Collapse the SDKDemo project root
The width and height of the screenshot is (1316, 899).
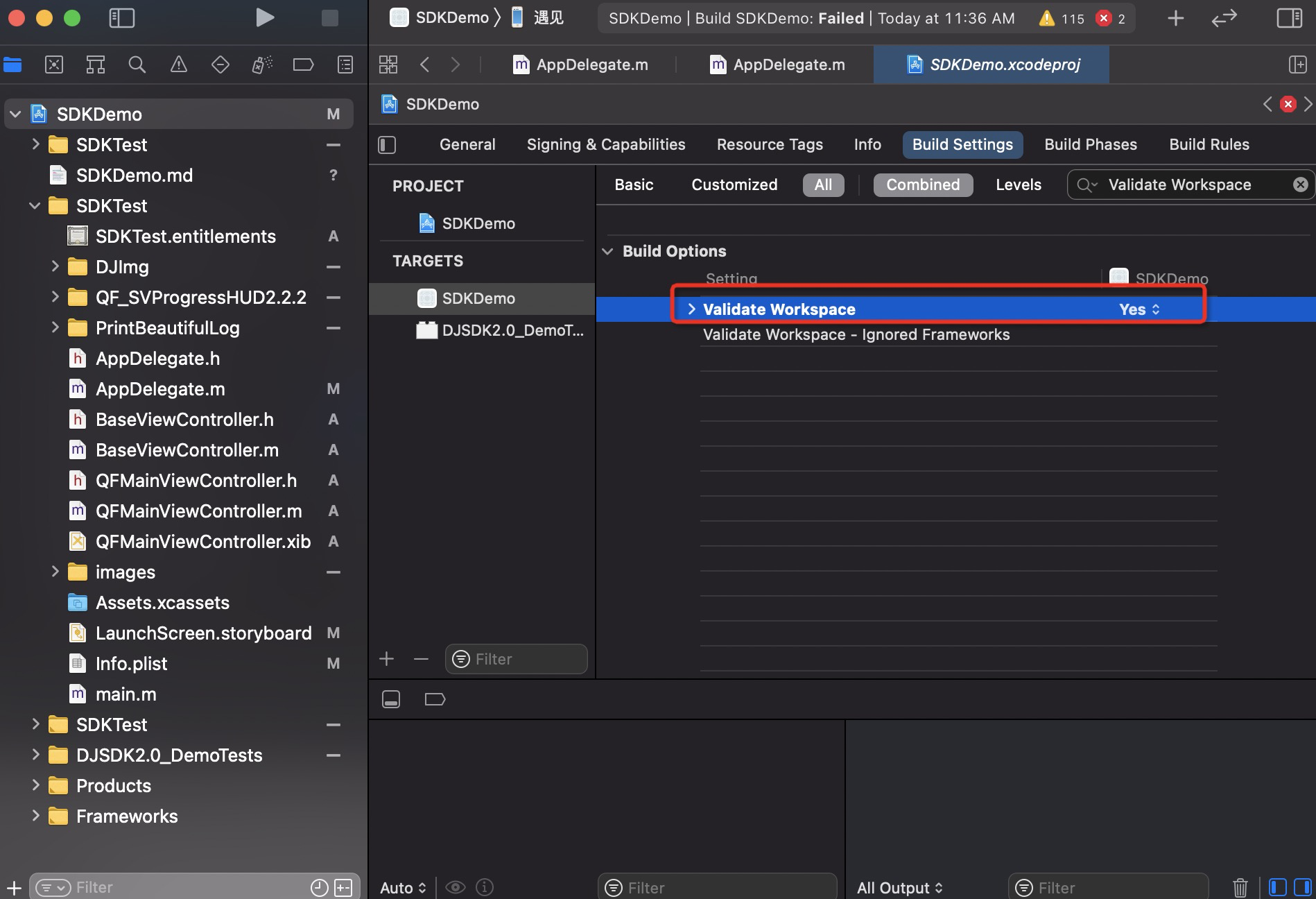pyautogui.click(x=15, y=114)
